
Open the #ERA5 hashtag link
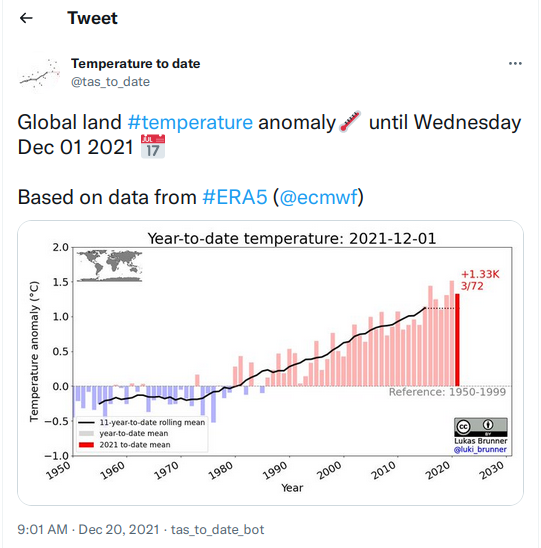point(235,197)
